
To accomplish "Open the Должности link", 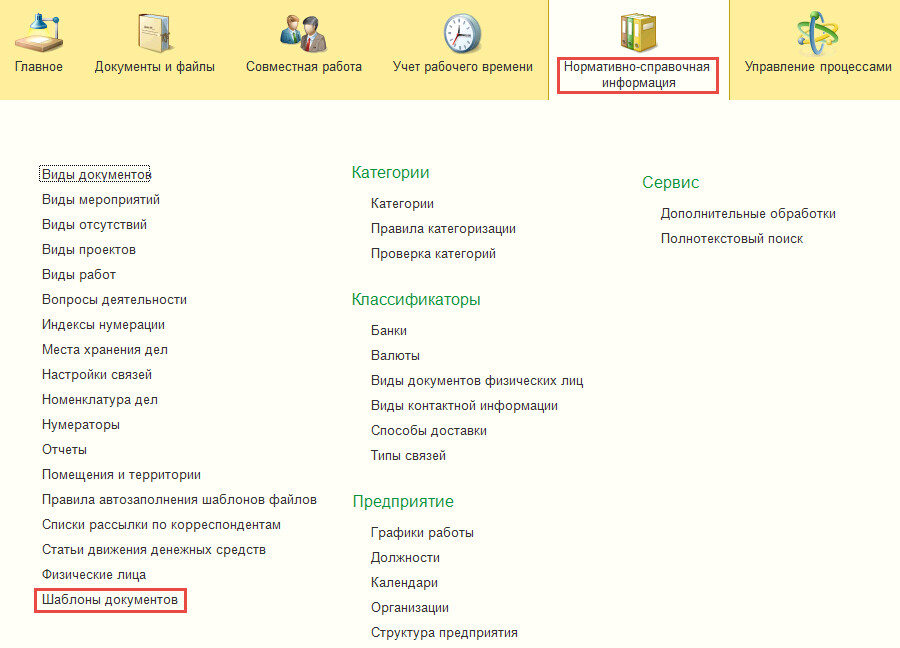I will click(405, 558).
